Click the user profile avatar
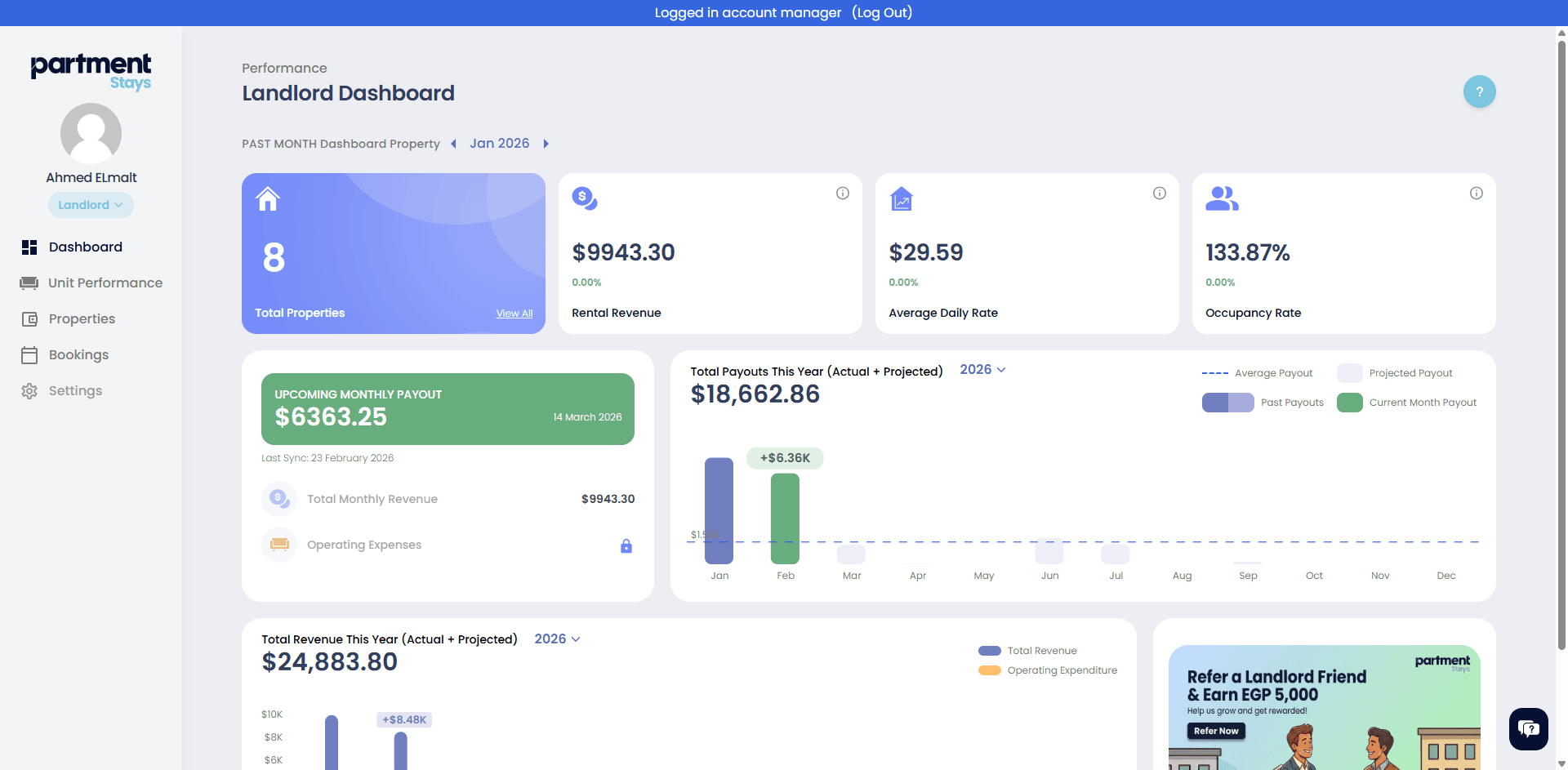Screen dimensions: 1568x770 pyautogui.click(x=91, y=133)
